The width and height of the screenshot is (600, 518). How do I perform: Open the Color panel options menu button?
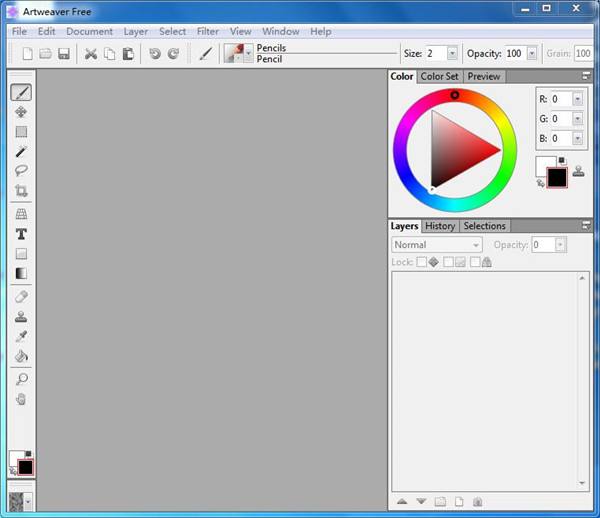586,76
